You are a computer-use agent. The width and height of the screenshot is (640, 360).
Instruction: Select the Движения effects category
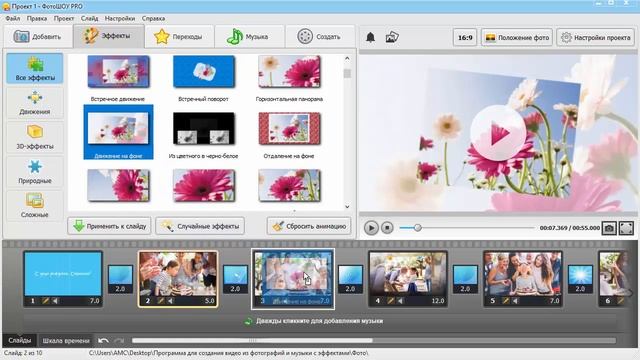point(35,102)
